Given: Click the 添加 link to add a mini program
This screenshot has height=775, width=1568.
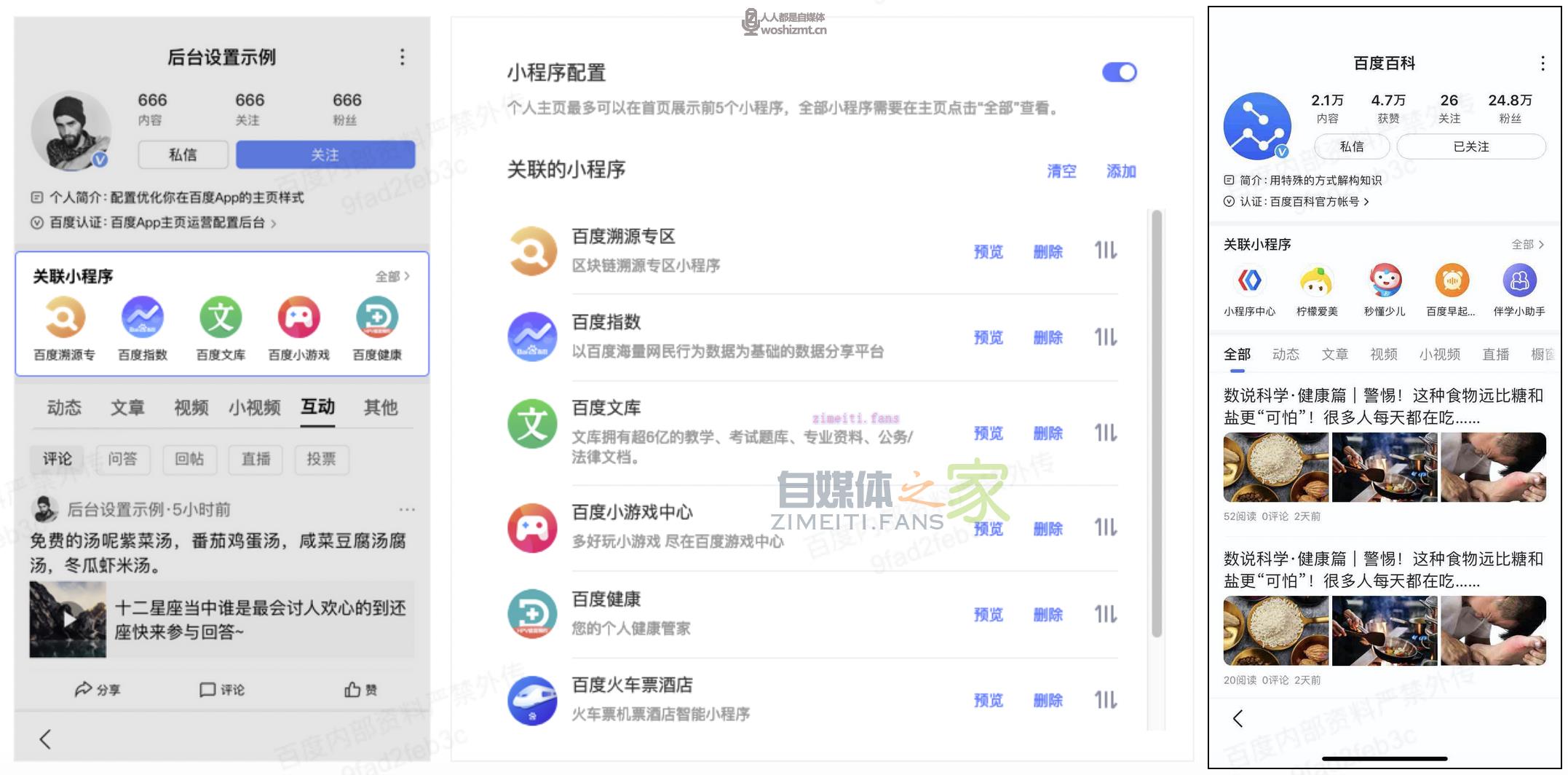Looking at the screenshot, I should coord(1121,171).
